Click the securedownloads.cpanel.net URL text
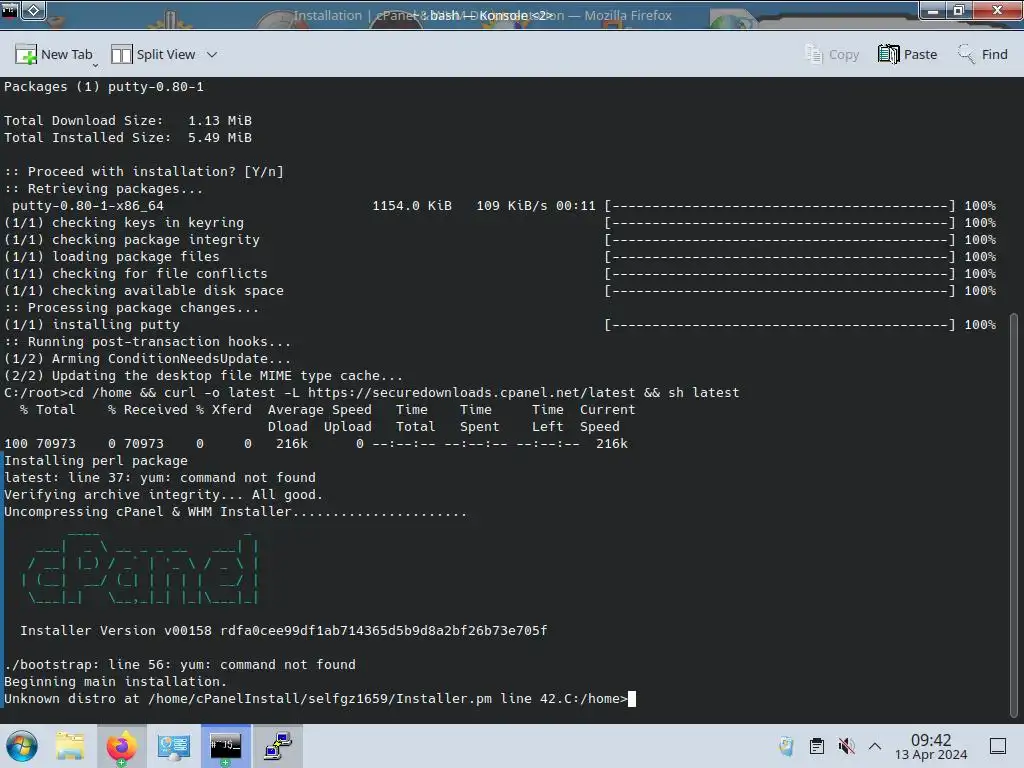The width and height of the screenshot is (1024, 768). tap(472, 393)
